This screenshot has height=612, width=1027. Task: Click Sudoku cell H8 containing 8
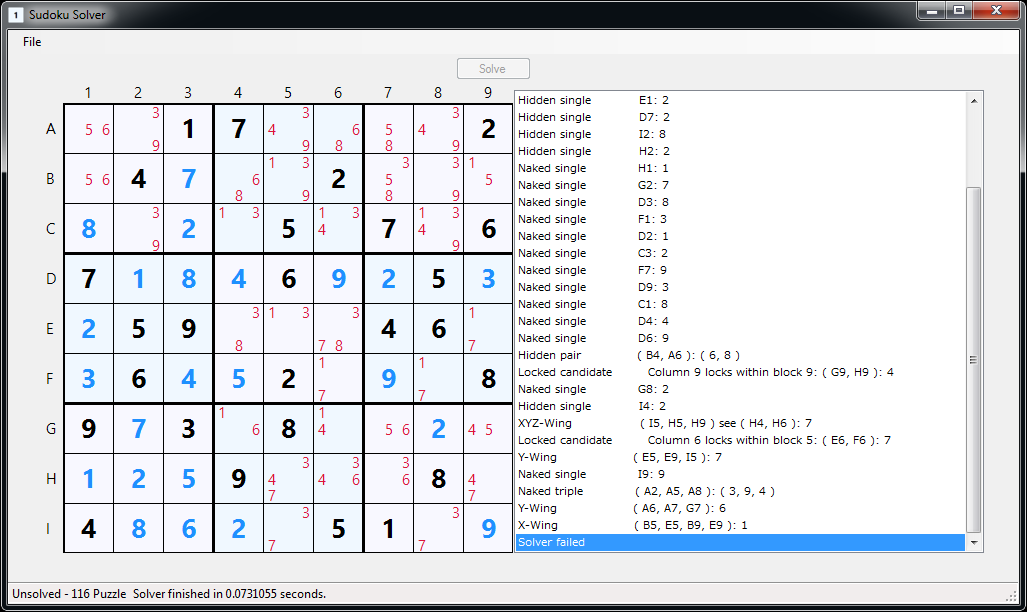(438, 479)
